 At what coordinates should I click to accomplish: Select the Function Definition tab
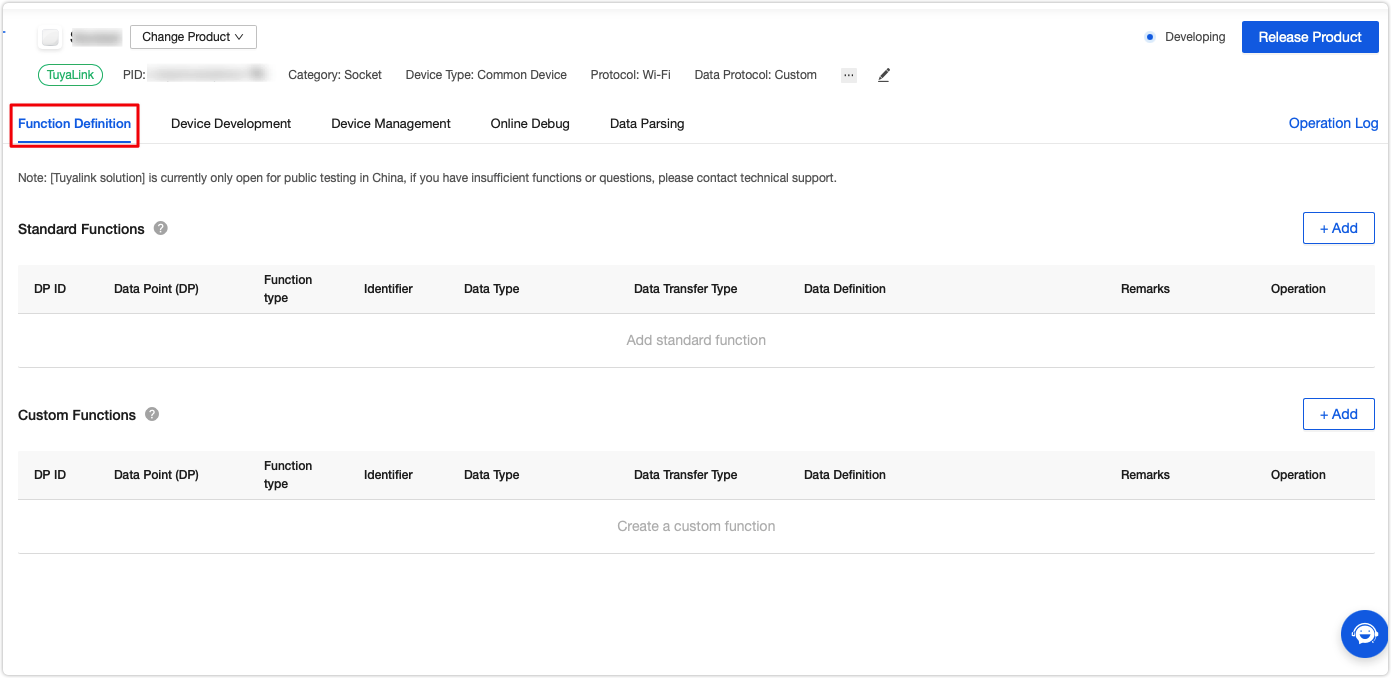click(x=75, y=124)
